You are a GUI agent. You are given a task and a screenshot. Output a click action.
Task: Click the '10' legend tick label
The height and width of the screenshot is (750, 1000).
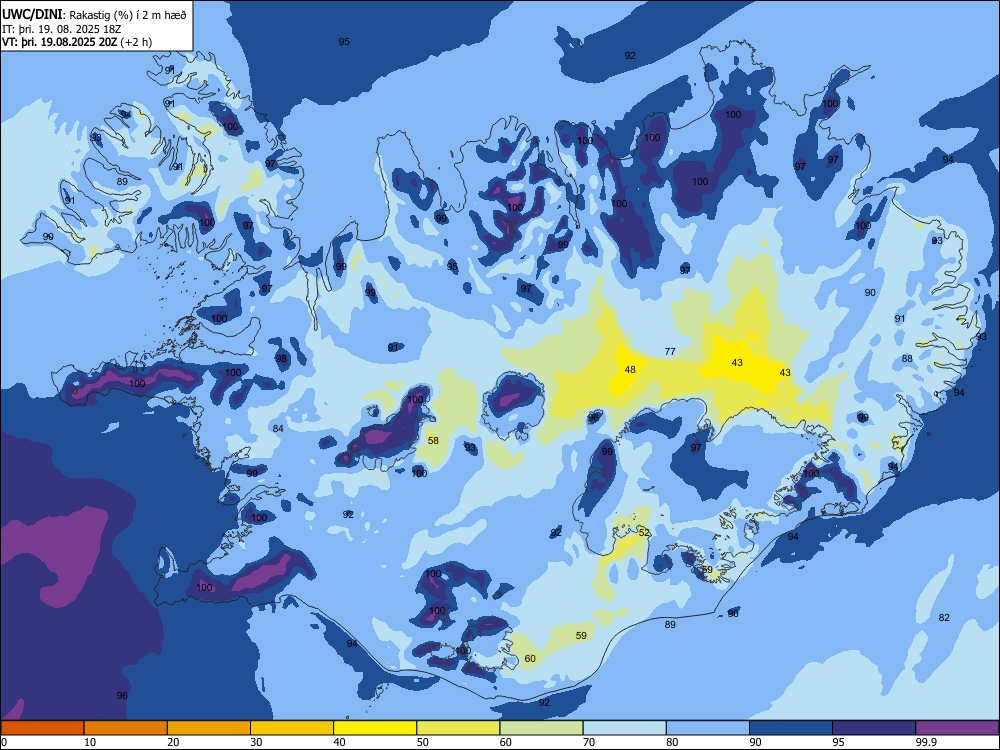pyautogui.click(x=90, y=742)
